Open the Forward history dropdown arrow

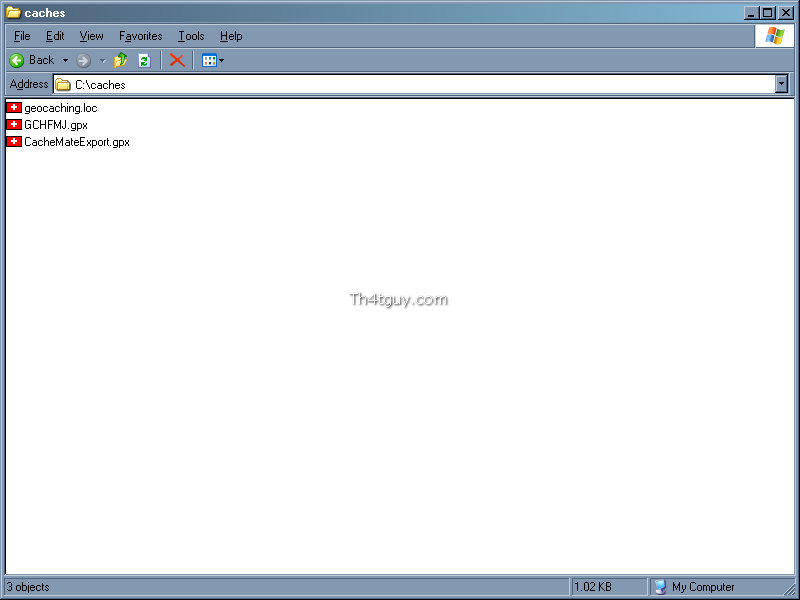pyautogui.click(x=102, y=61)
